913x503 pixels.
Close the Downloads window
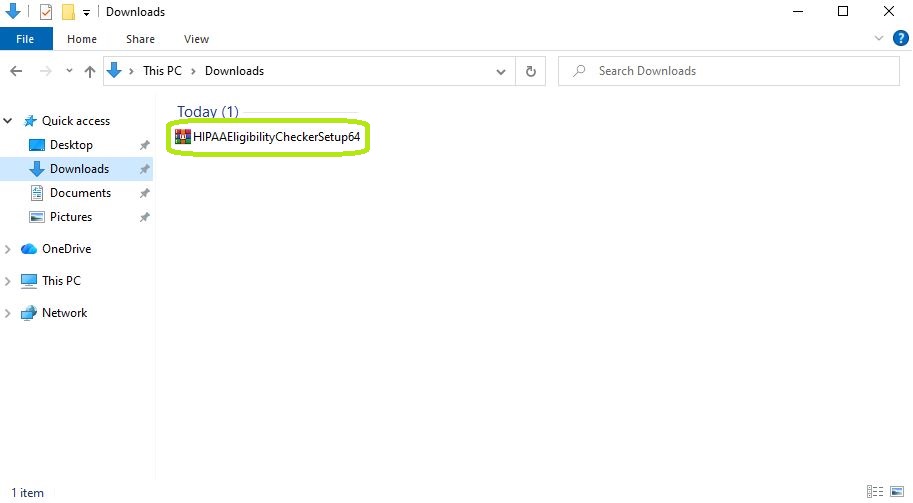[889, 11]
